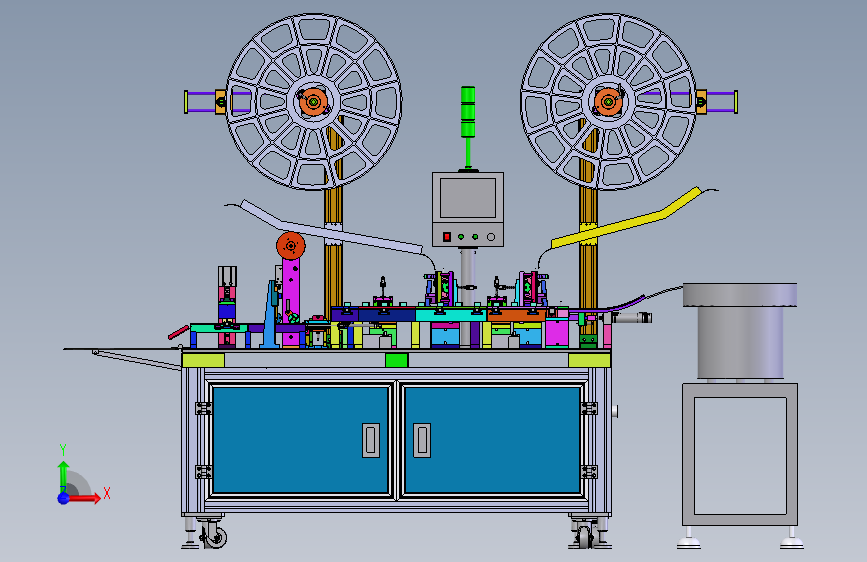The height and width of the screenshot is (562, 867).
Task: Click the left yellow-green corner block on the frame
Action: (x=203, y=360)
